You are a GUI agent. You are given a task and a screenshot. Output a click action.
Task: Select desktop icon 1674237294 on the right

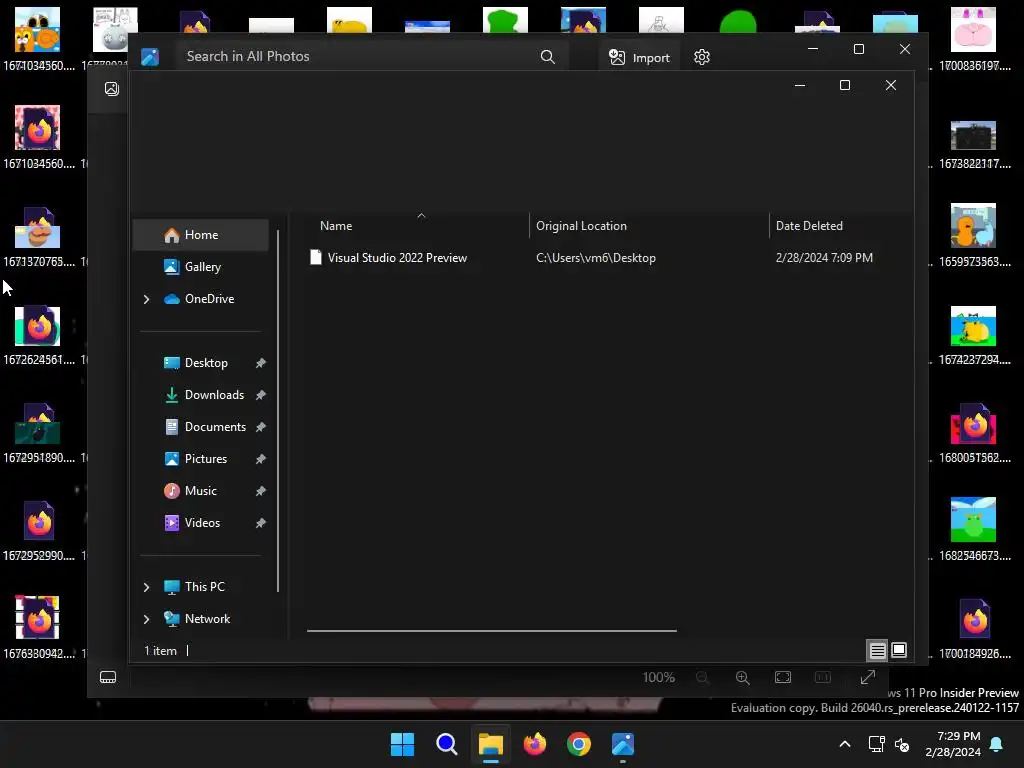click(974, 334)
